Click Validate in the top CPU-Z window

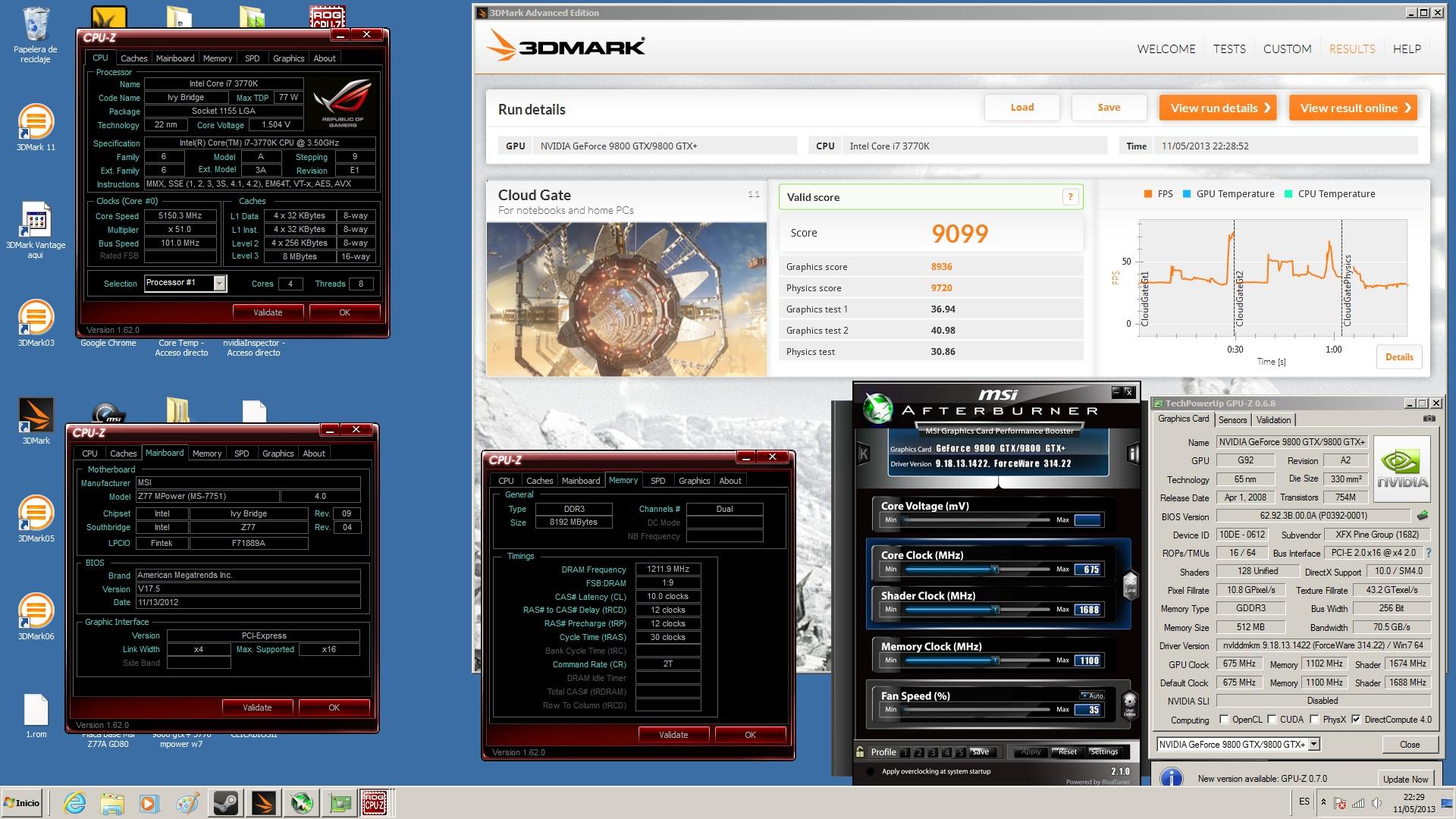(268, 312)
